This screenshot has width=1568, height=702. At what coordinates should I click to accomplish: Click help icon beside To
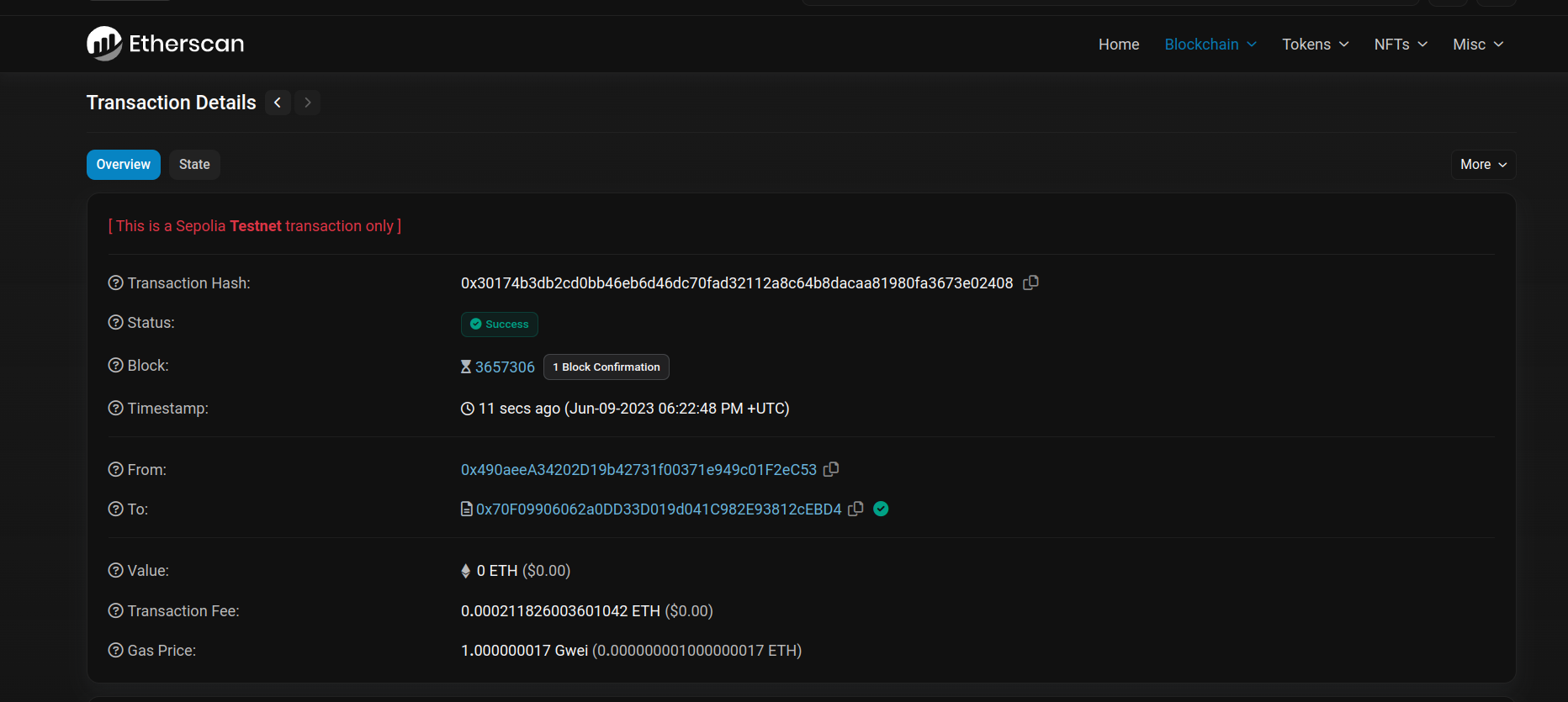[x=116, y=509]
